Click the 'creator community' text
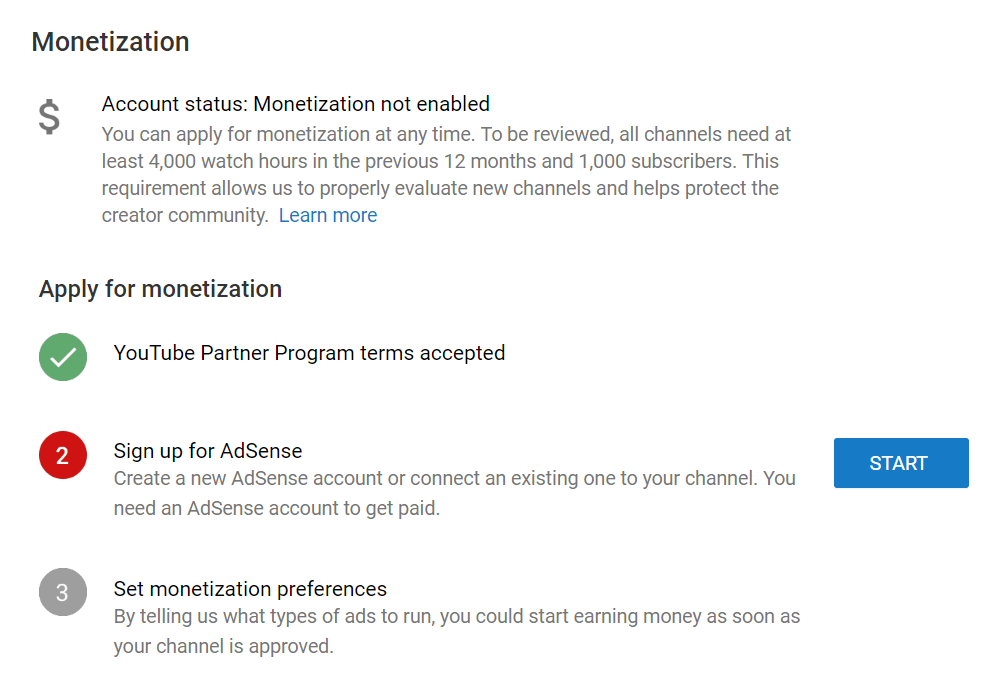1003x698 pixels. point(185,215)
